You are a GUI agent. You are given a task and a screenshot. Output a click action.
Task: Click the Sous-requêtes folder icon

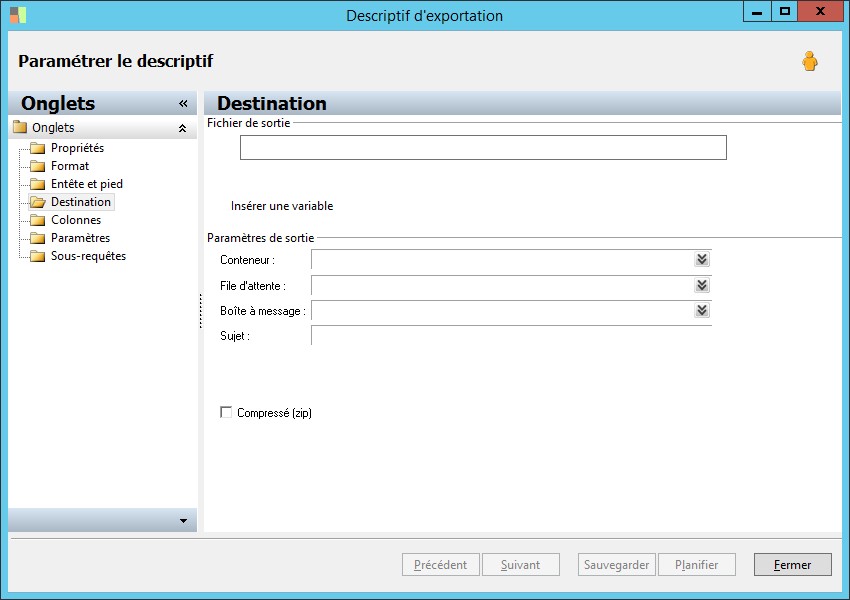[x=38, y=256]
